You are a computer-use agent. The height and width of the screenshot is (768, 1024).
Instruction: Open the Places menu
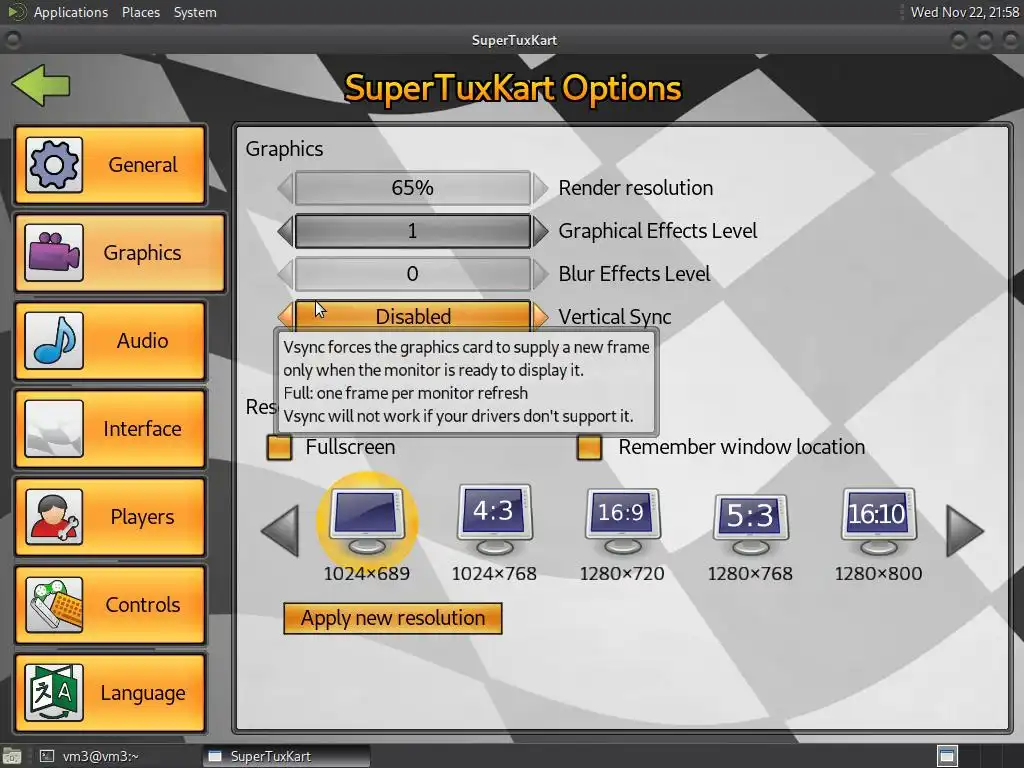(140, 12)
